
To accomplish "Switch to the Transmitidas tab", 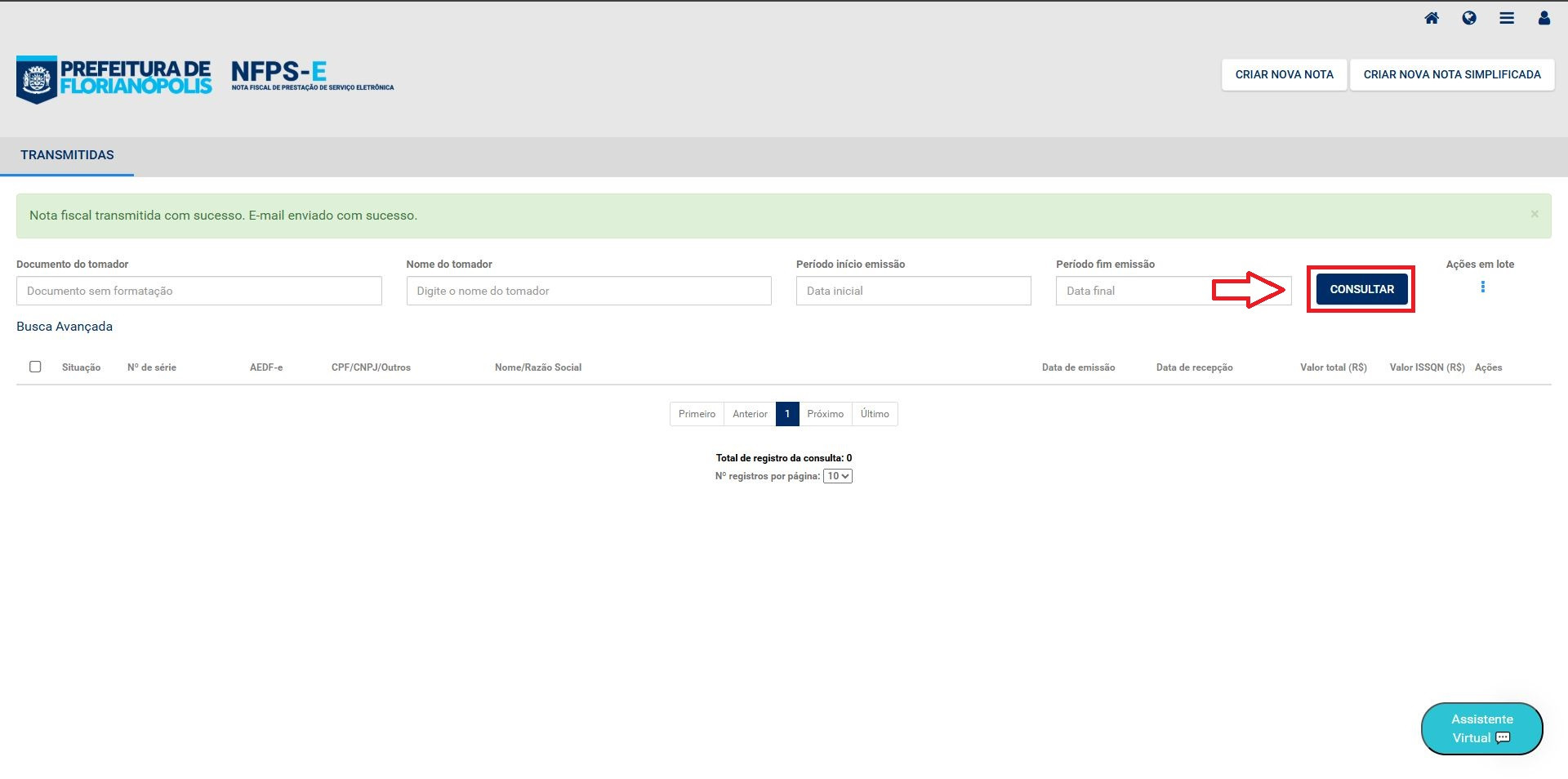I will point(67,155).
